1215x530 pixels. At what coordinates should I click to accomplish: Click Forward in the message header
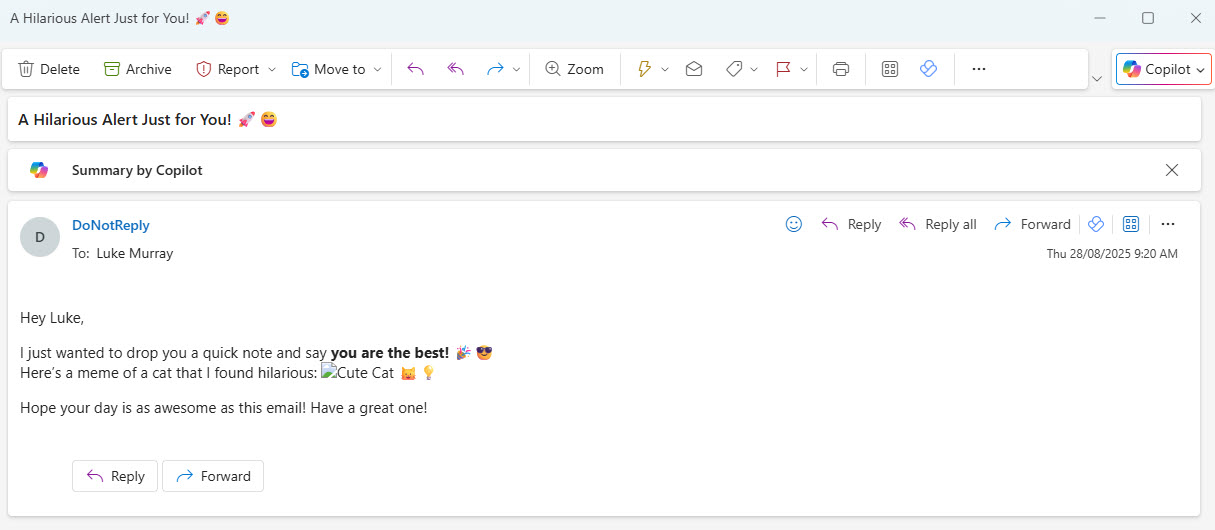[1033, 224]
